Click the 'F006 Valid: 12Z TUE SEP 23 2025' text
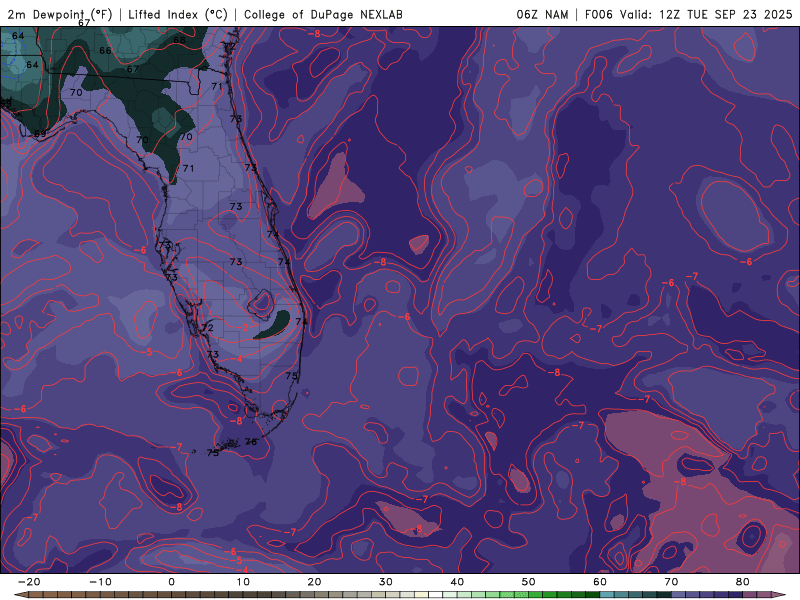Image resolution: width=800 pixels, height=600 pixels. [688, 15]
